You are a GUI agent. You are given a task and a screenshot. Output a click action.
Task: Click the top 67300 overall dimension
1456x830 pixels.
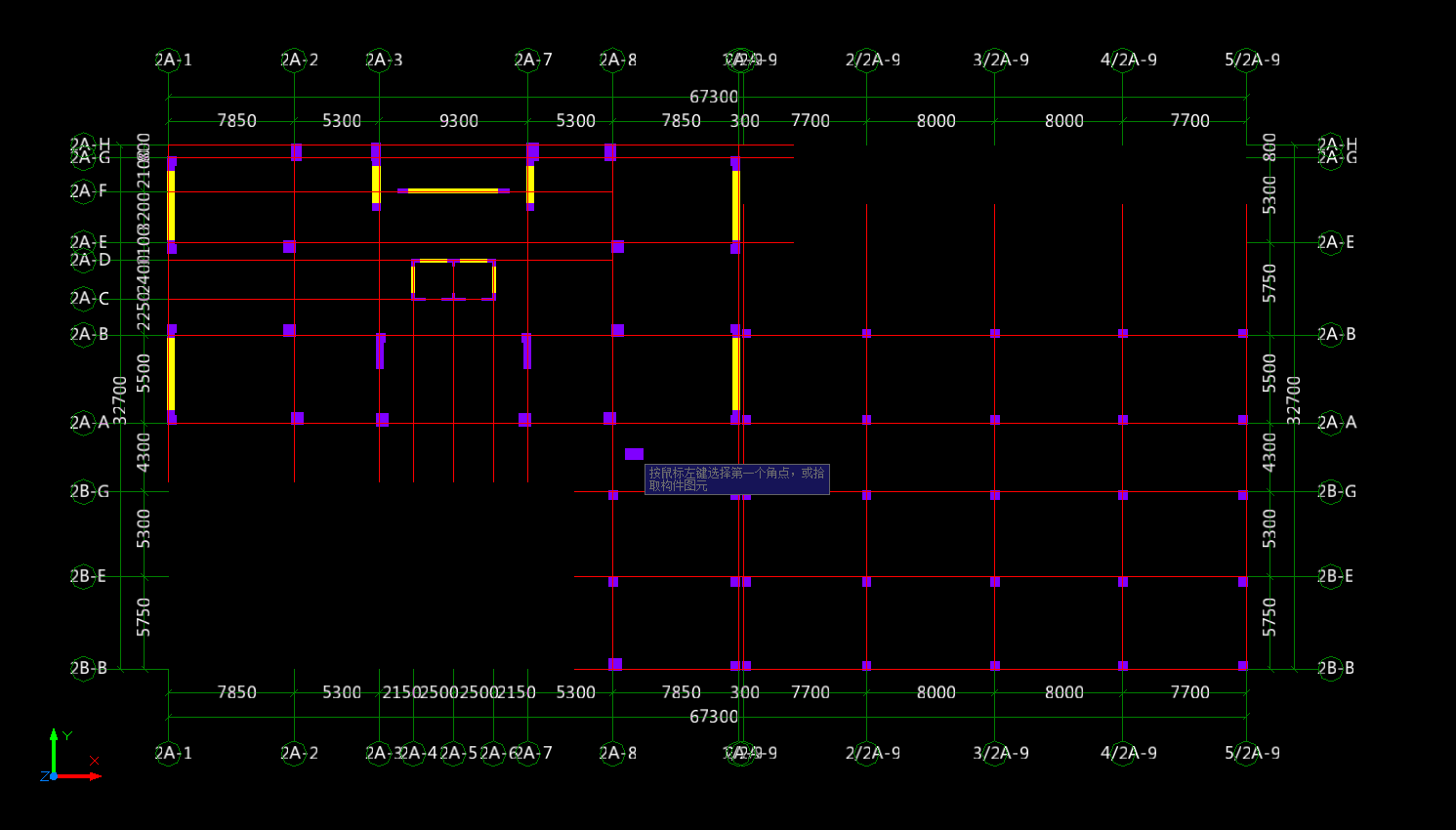point(714,97)
